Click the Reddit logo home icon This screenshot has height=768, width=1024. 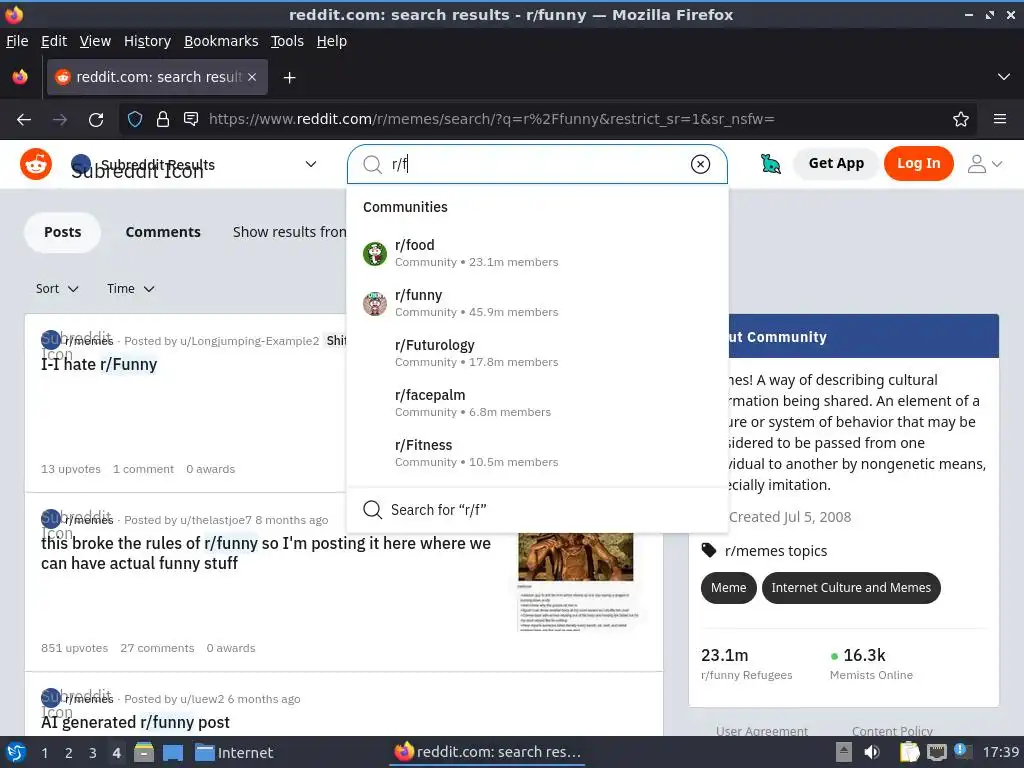[36, 164]
